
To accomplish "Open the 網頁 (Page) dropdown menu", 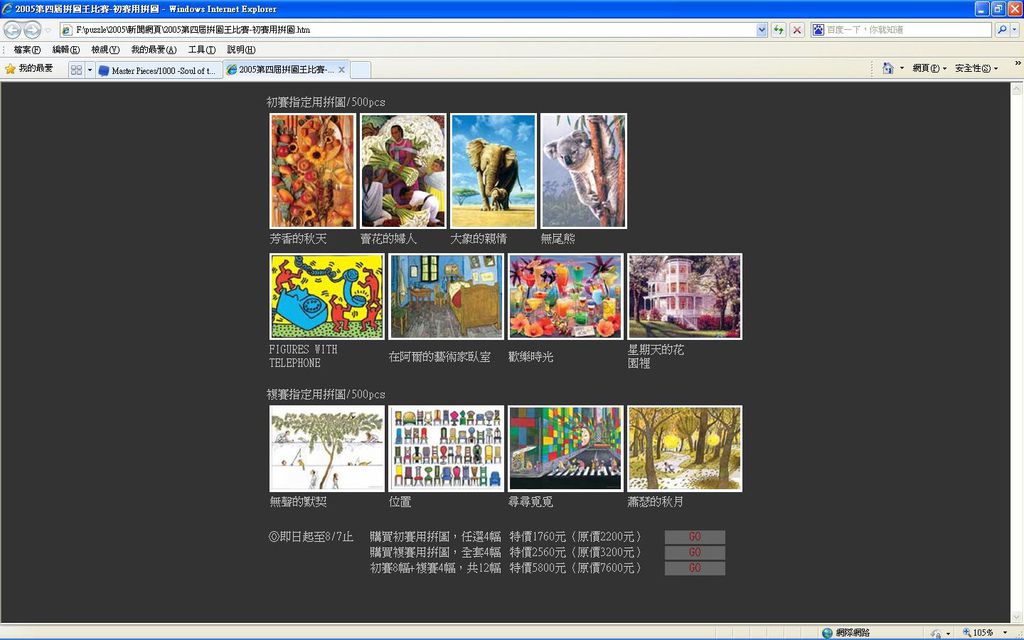I will [x=929, y=68].
